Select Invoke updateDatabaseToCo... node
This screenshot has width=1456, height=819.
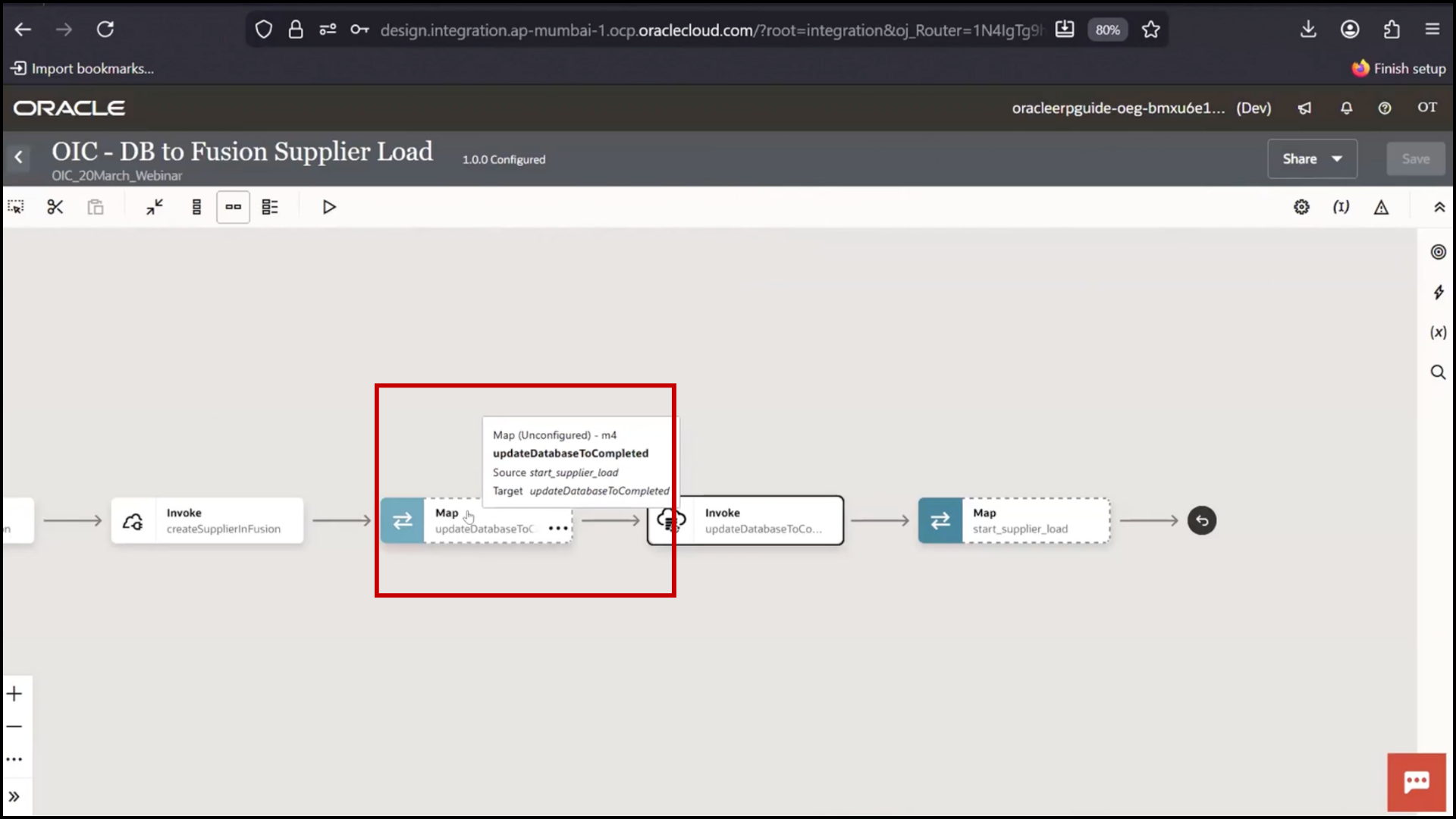pos(745,520)
